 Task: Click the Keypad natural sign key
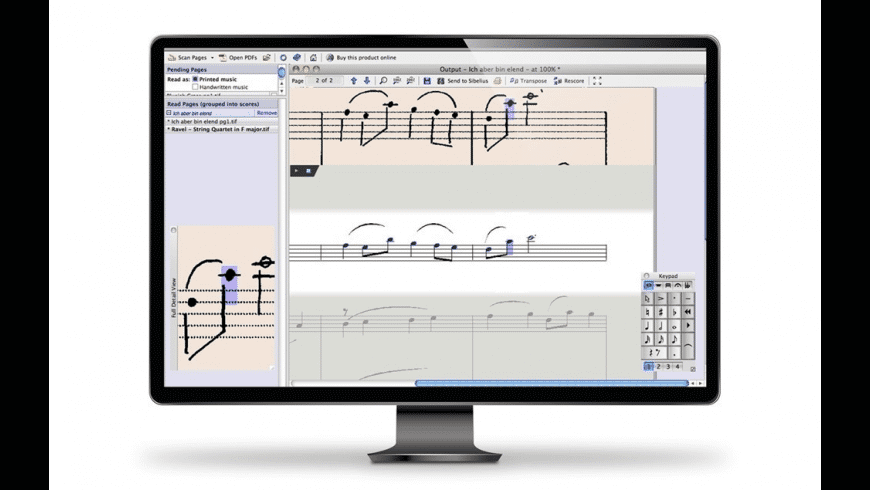[648, 312]
